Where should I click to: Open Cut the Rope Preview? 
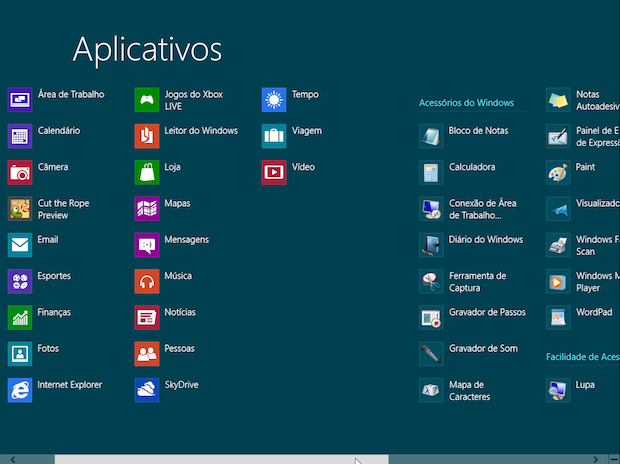(x=20, y=208)
